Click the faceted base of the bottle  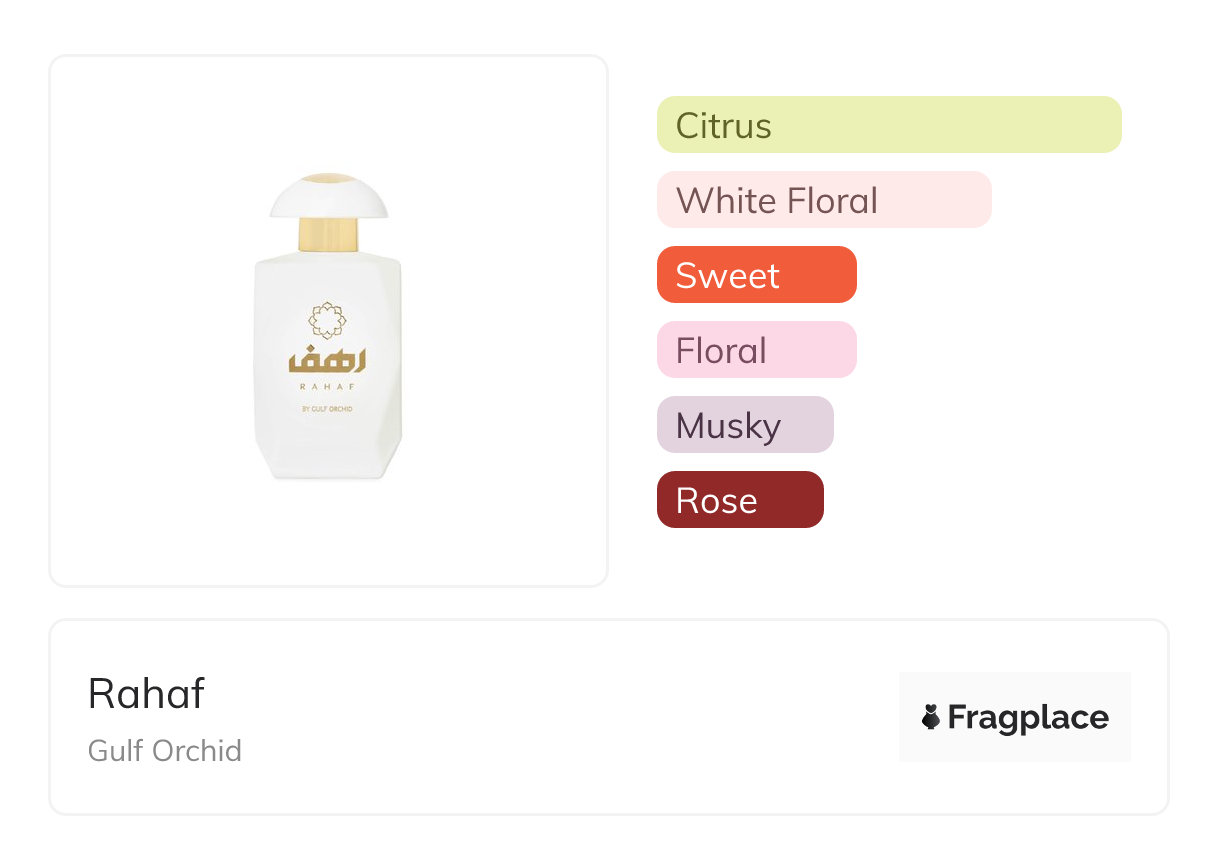(x=328, y=462)
